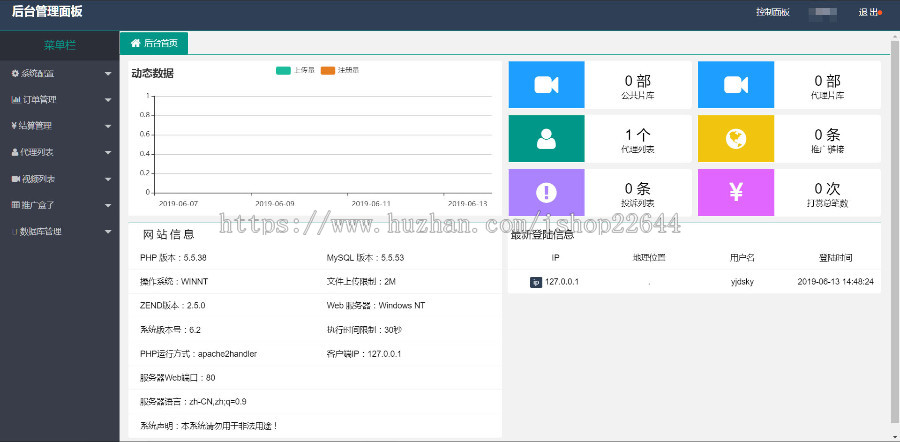Click the IP column header

[x=555, y=258]
